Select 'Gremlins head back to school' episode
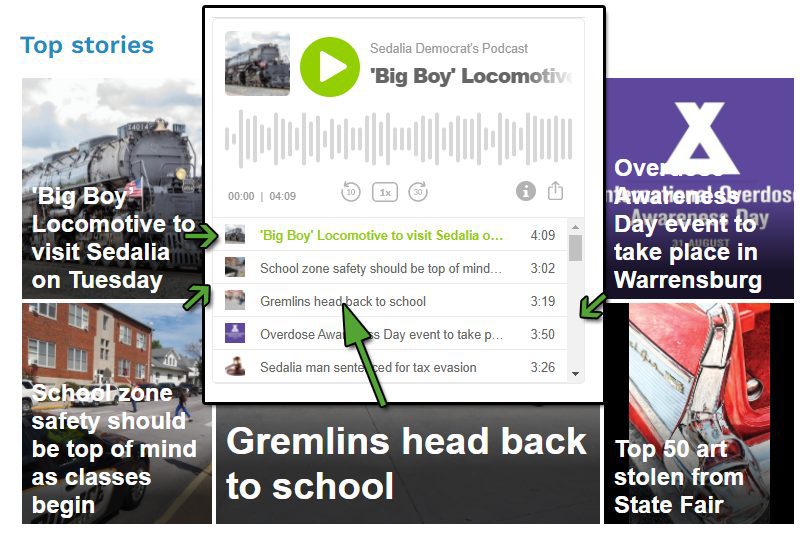The width and height of the screenshot is (807, 538). (390, 301)
